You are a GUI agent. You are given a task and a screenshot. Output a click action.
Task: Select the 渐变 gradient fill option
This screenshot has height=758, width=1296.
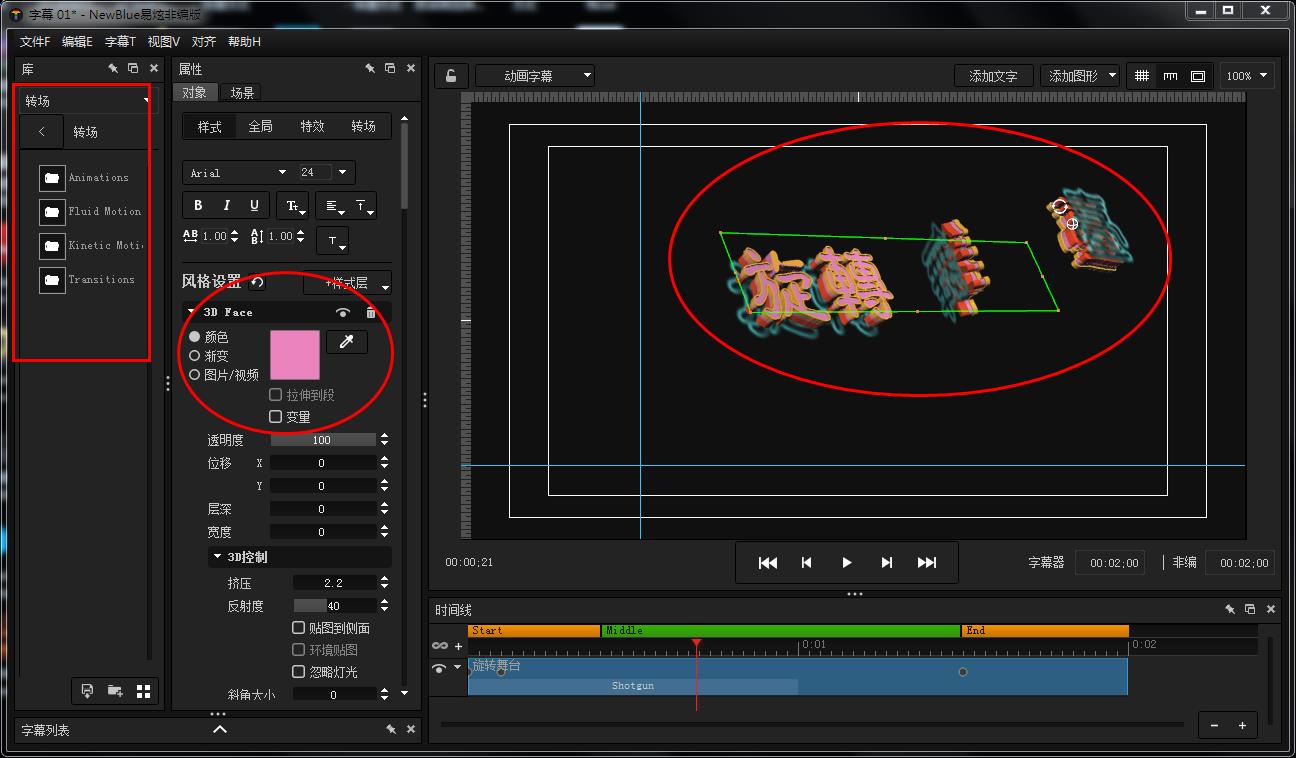[x=195, y=356]
